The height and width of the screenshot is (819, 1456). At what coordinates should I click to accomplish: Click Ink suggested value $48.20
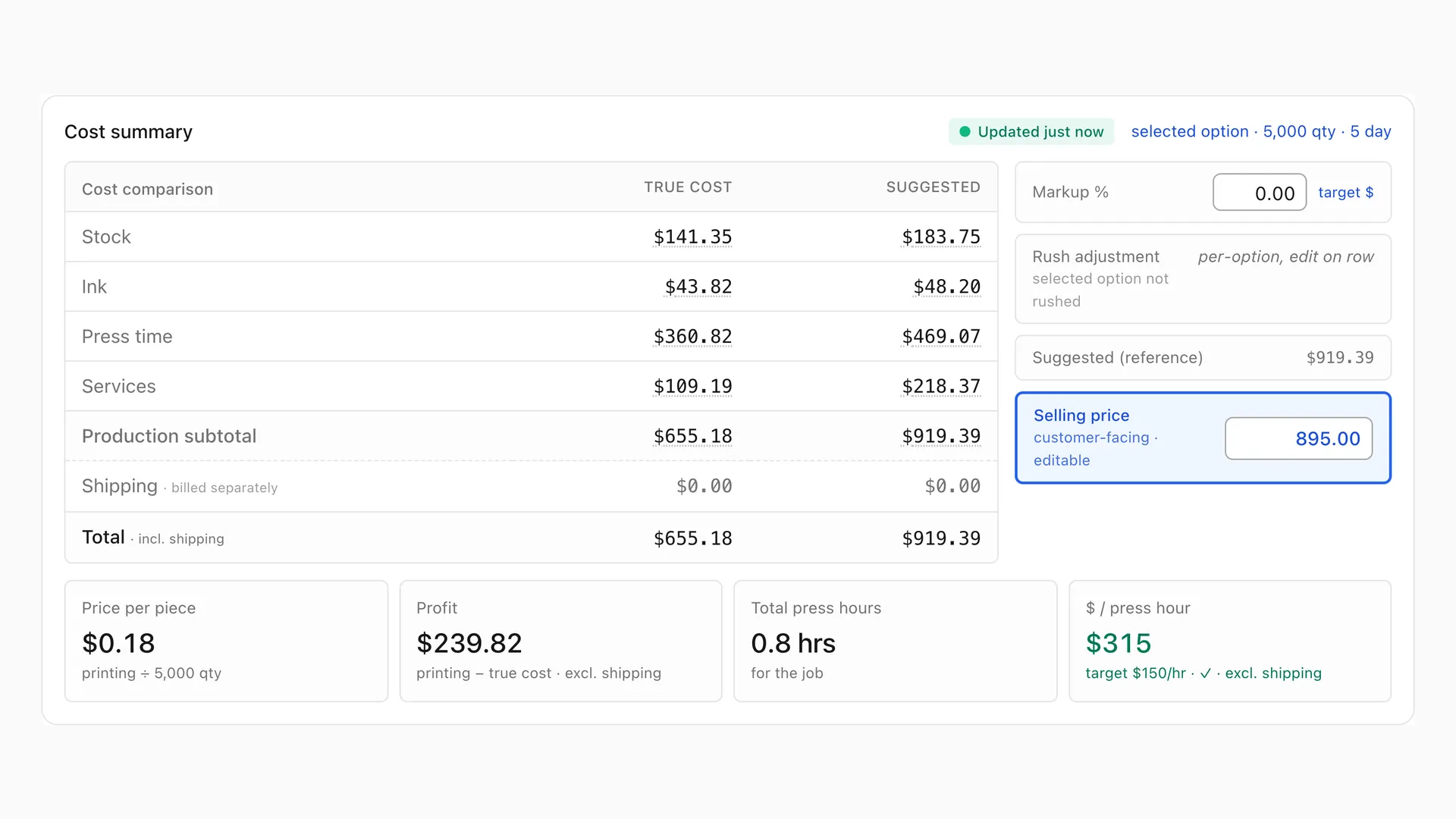pyautogui.click(x=946, y=287)
